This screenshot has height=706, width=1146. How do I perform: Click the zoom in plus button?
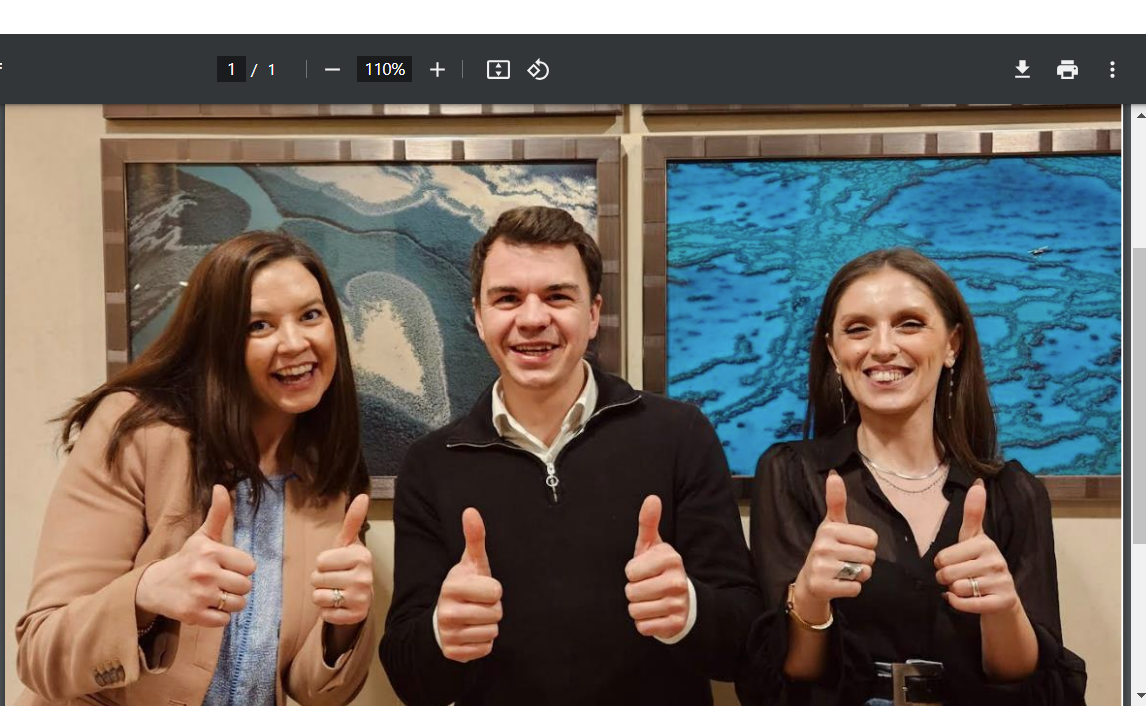(x=437, y=69)
